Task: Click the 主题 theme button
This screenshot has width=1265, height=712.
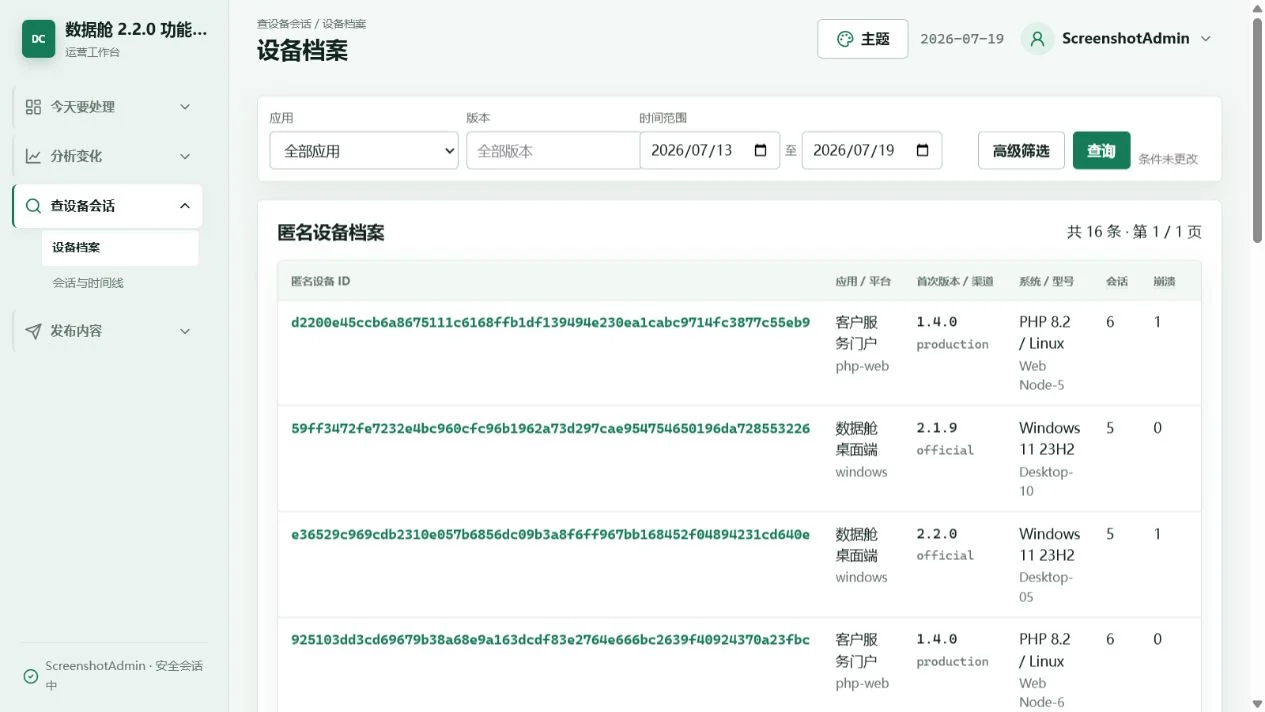Action: (x=863, y=39)
